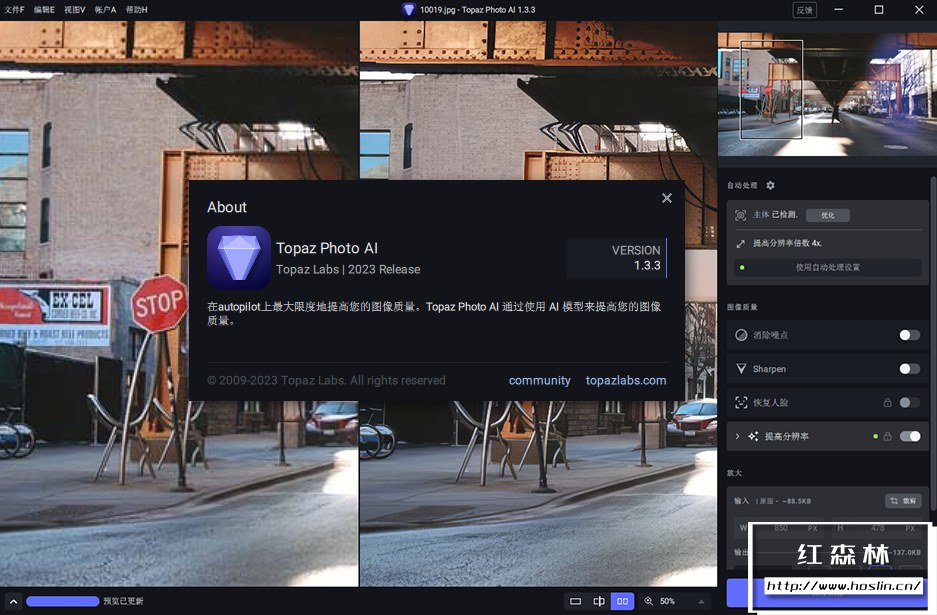Toggle the 恢复人脸 face recovery switch
The width and height of the screenshot is (937, 615).
click(x=910, y=403)
